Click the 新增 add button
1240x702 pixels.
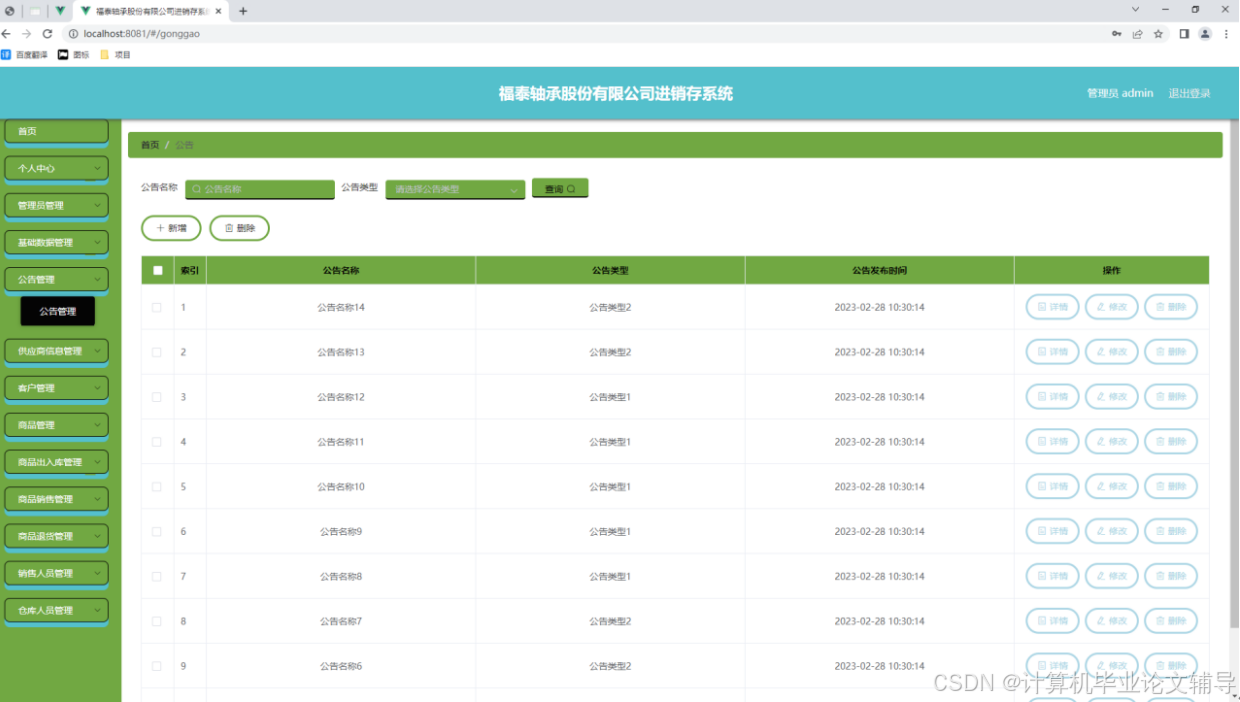pyautogui.click(x=171, y=228)
